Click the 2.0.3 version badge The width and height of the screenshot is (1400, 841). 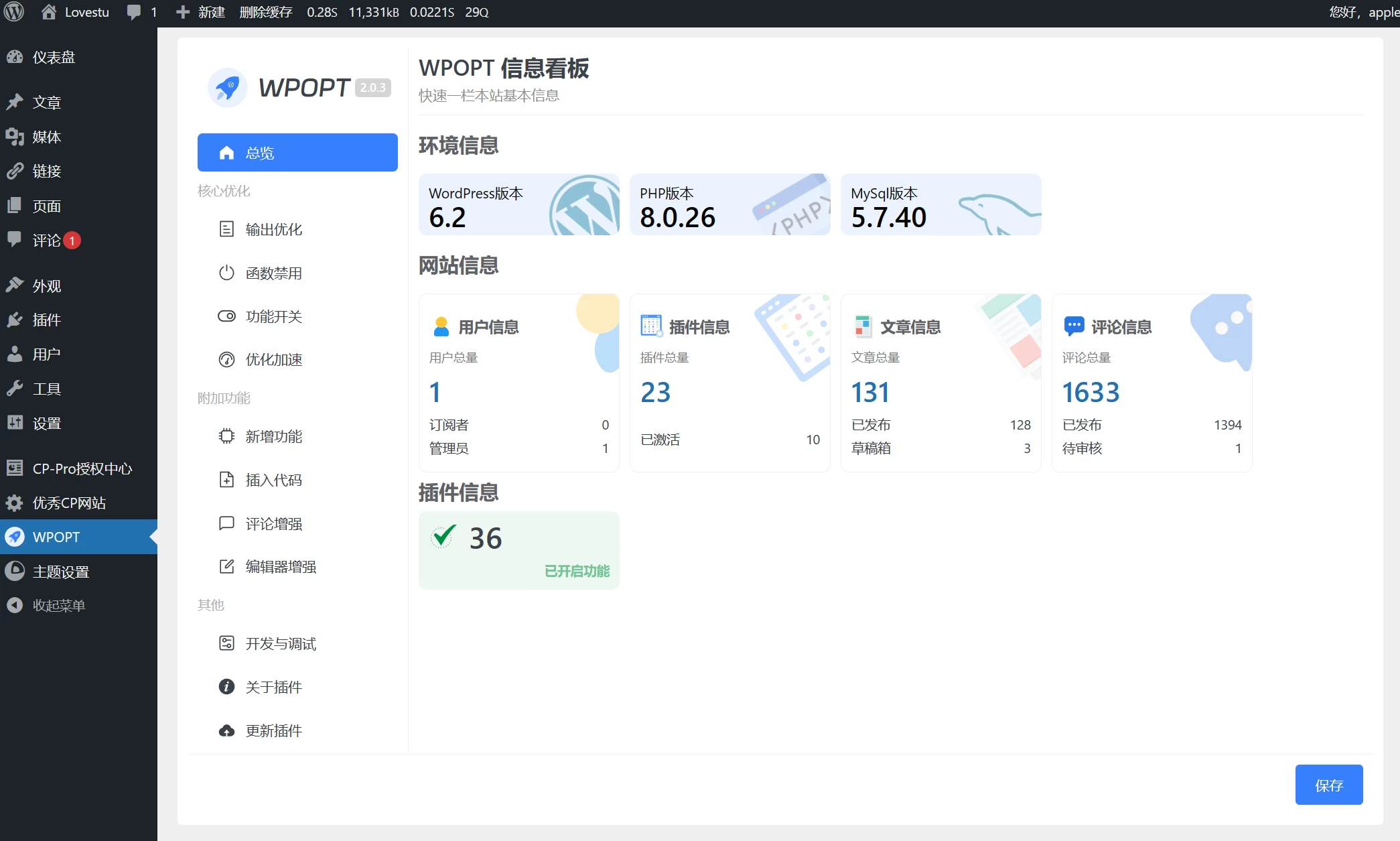tap(373, 88)
